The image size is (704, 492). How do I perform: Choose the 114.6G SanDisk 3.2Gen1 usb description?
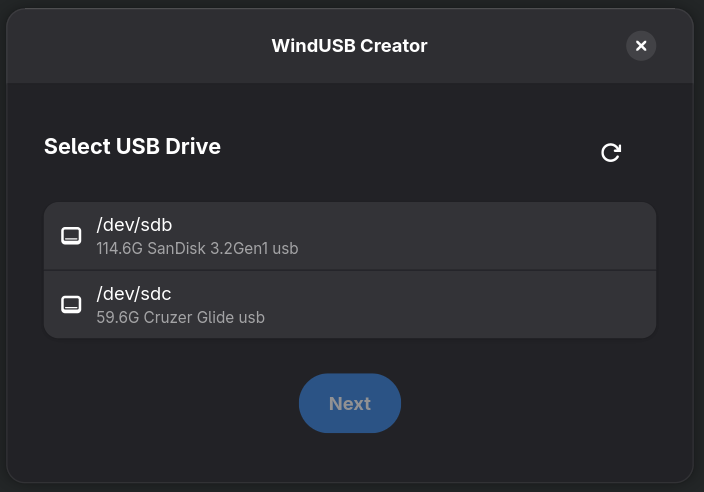[197, 249]
